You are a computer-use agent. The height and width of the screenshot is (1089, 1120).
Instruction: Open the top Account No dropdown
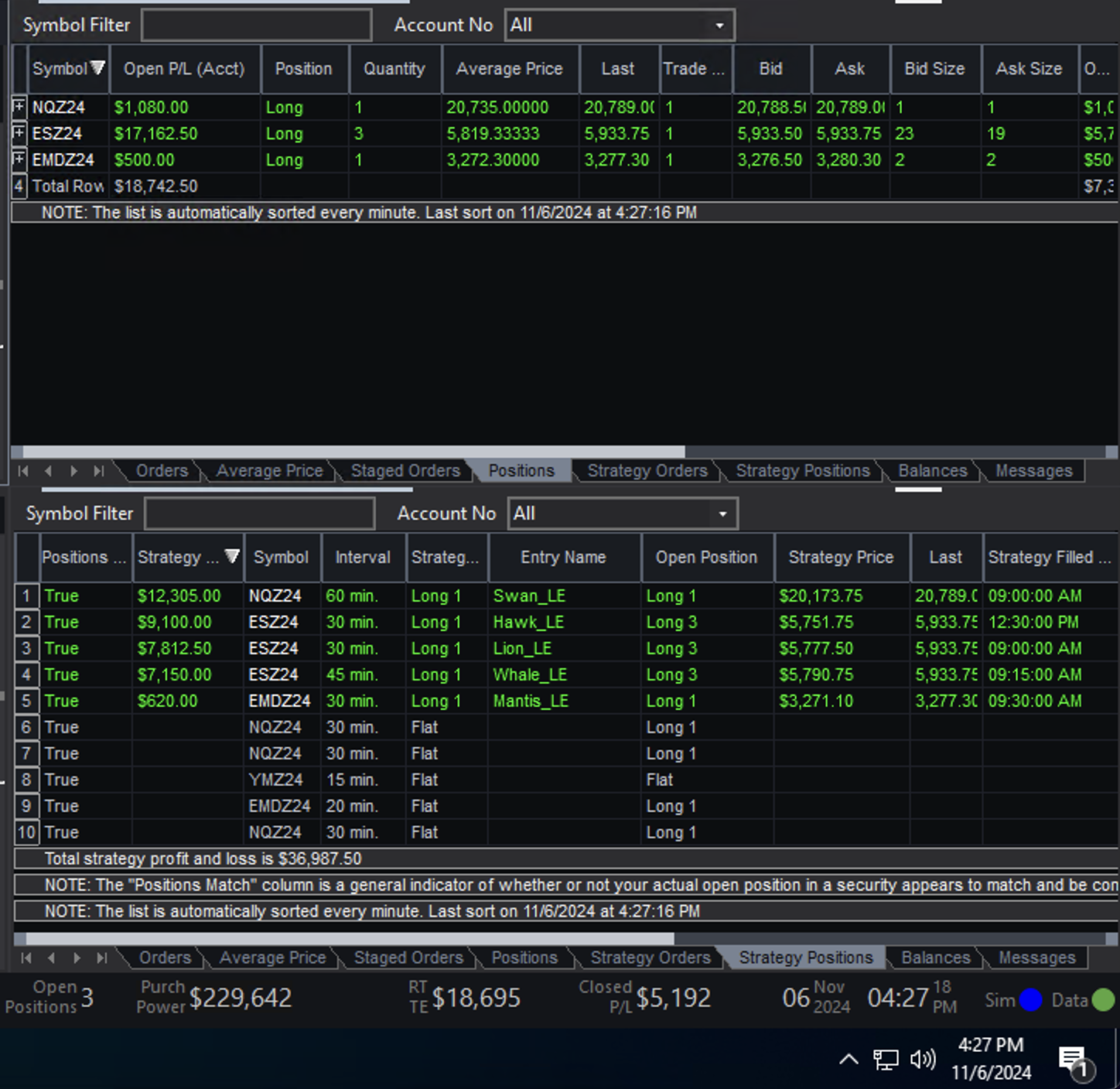(718, 24)
